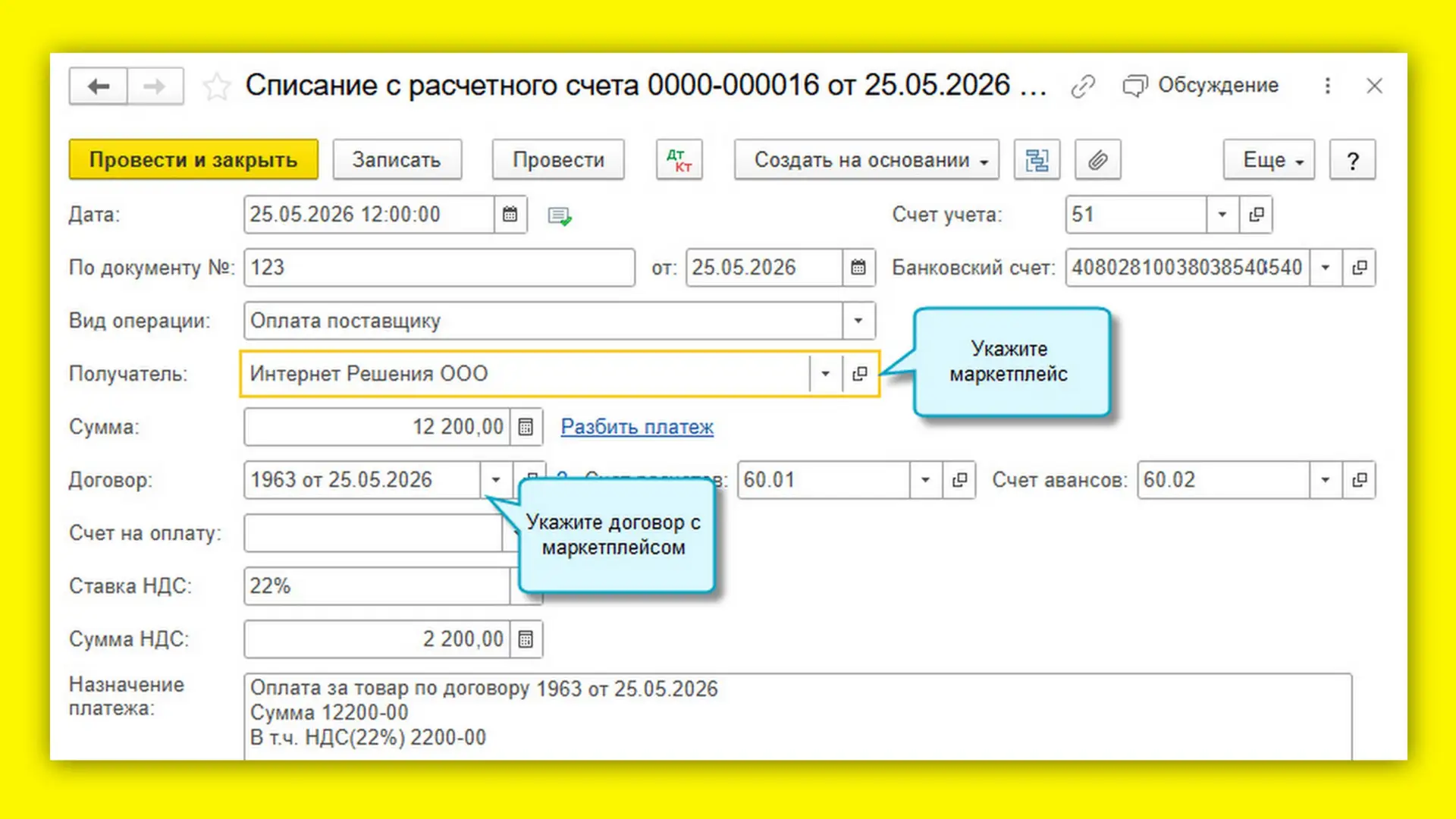Click the back navigation arrow
The width and height of the screenshot is (1456, 819).
pyautogui.click(x=98, y=86)
